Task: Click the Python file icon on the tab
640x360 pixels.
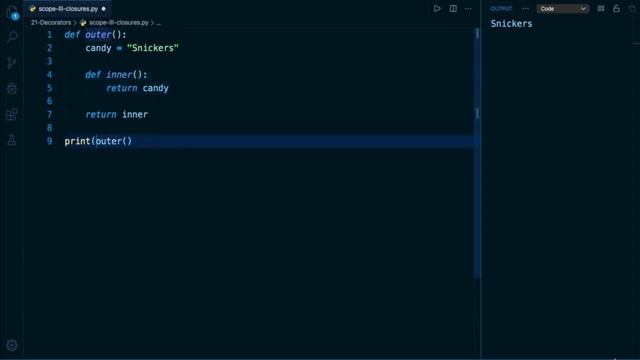Action: point(33,9)
